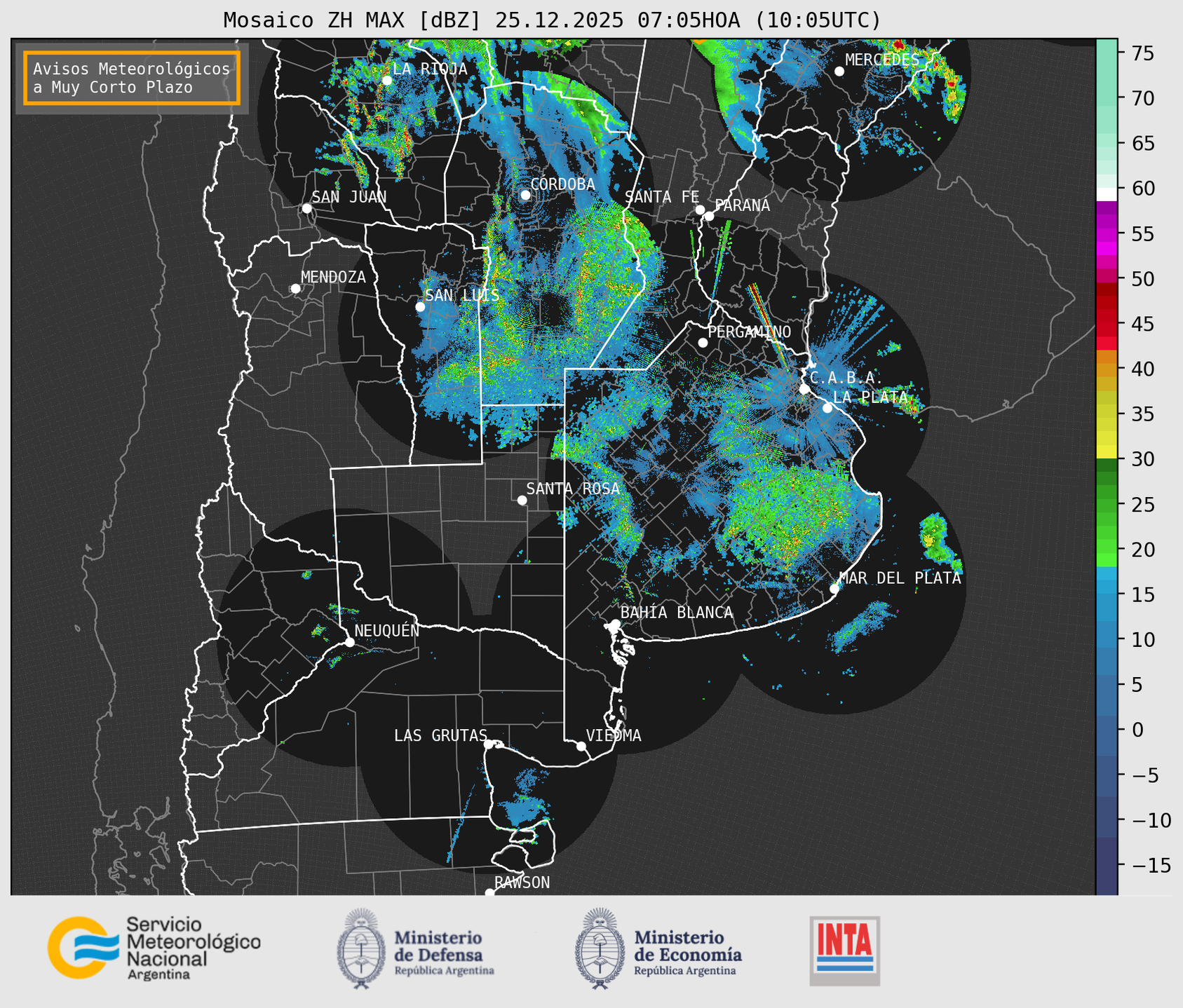This screenshot has width=1183, height=1008.
Task: Click the PARANA city marker dot
Action: 709,216
